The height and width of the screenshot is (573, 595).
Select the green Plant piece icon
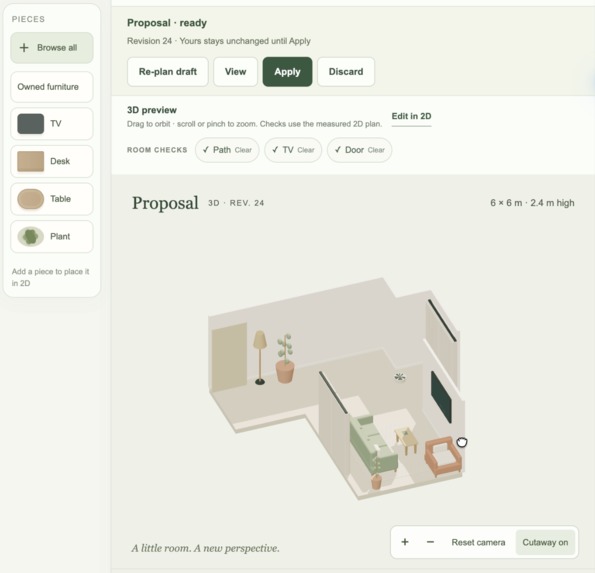30,236
